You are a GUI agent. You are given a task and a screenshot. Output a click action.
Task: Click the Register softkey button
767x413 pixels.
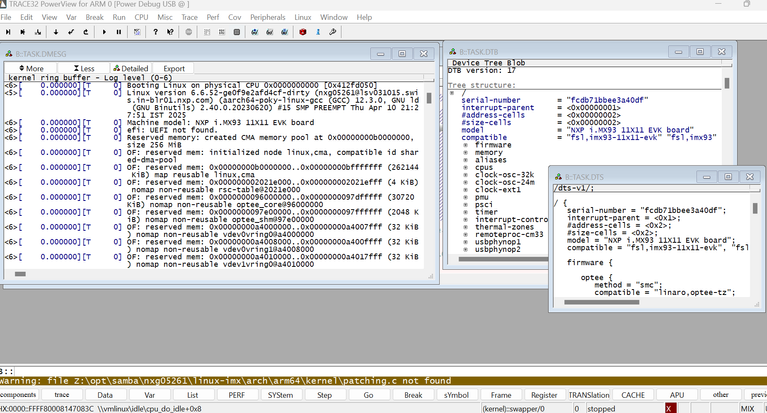[x=544, y=395]
